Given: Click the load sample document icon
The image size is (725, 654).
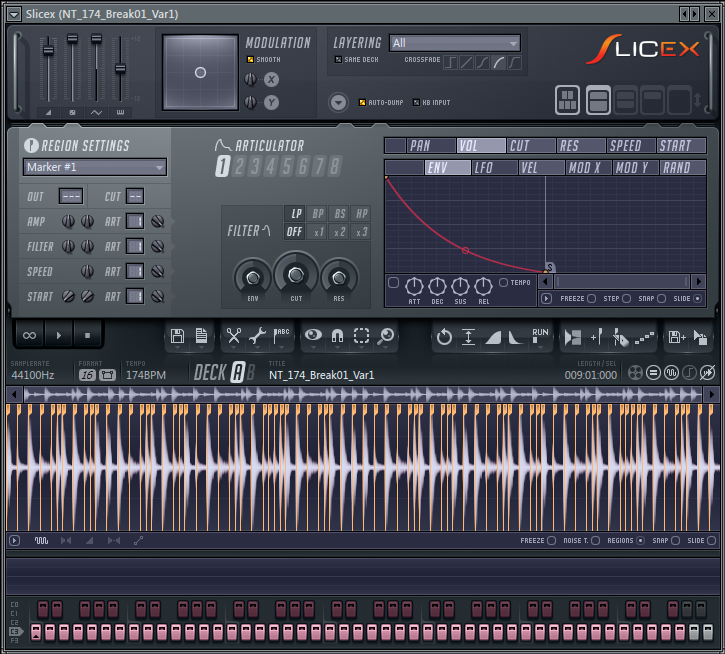Looking at the screenshot, I should [201, 336].
